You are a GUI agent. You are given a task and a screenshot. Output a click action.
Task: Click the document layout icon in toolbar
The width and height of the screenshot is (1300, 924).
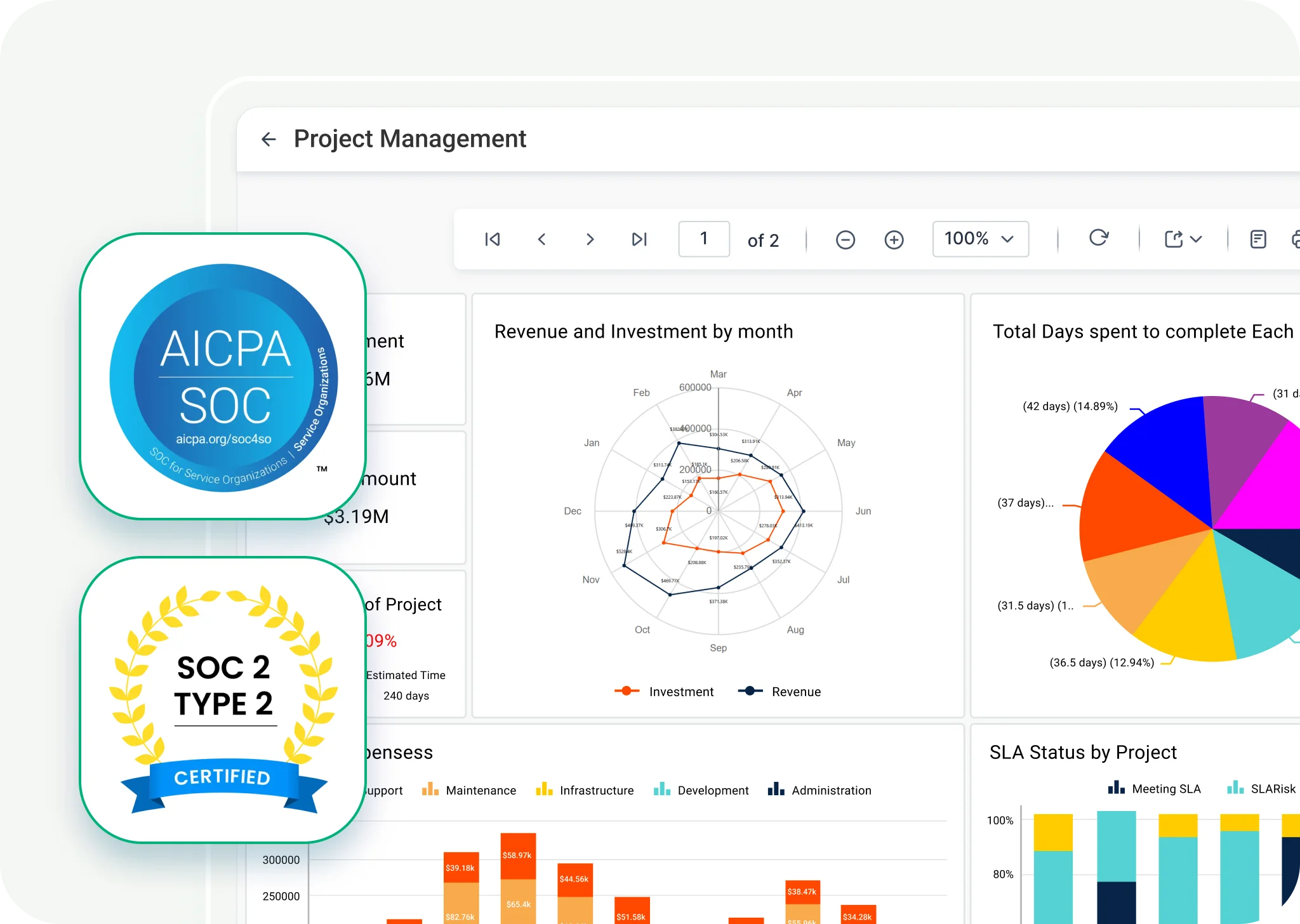[1258, 239]
